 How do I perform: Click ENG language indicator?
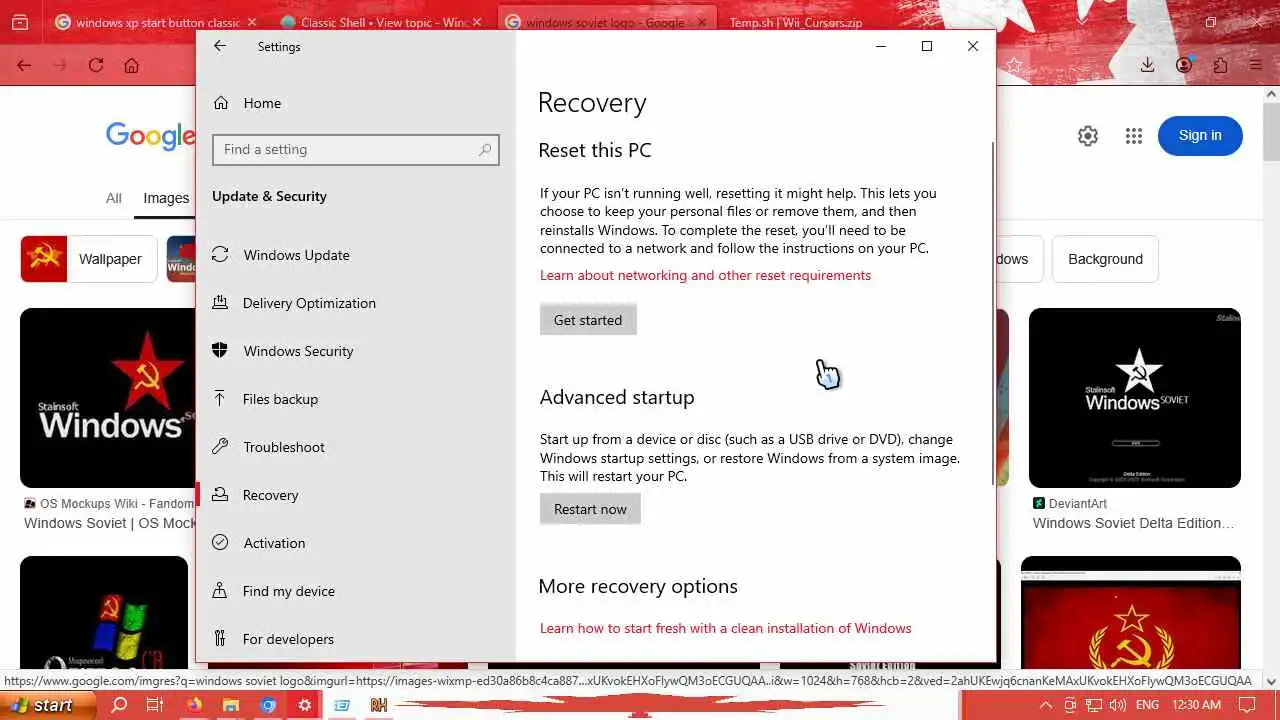click(1149, 705)
